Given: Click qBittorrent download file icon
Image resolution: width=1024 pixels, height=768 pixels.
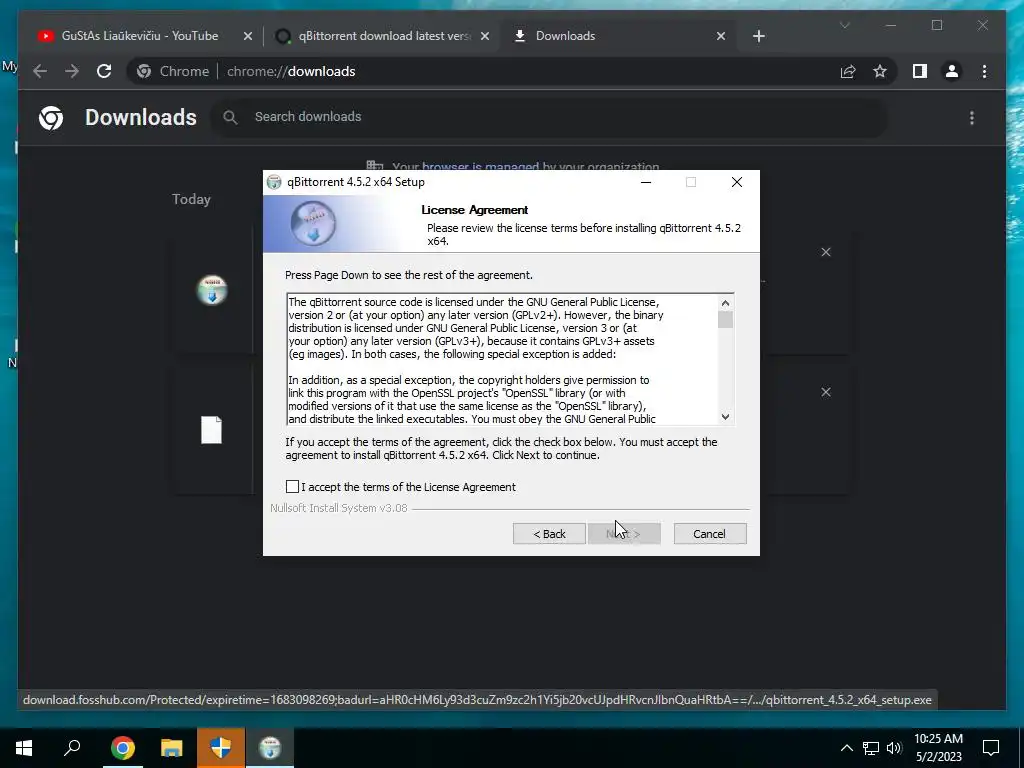Looking at the screenshot, I should click(x=212, y=290).
